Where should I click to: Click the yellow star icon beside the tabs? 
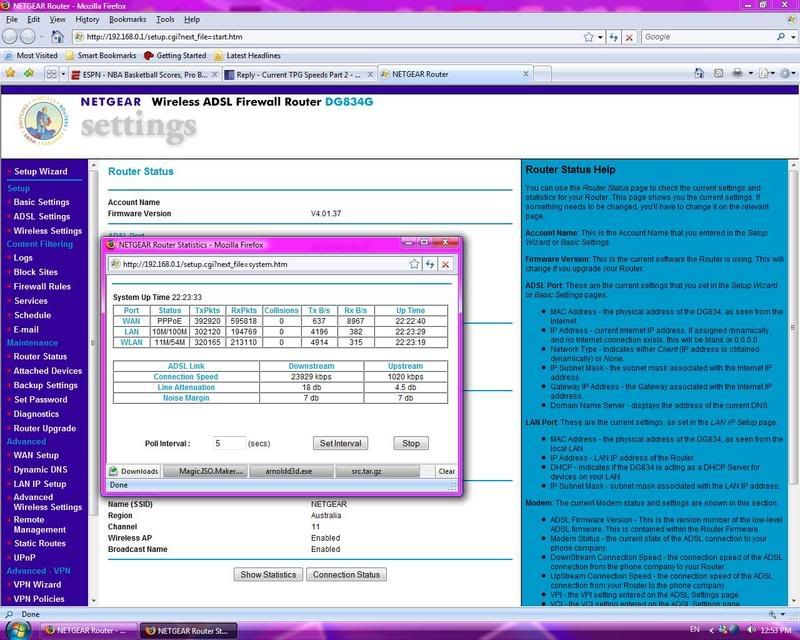pyautogui.click(x=10, y=73)
